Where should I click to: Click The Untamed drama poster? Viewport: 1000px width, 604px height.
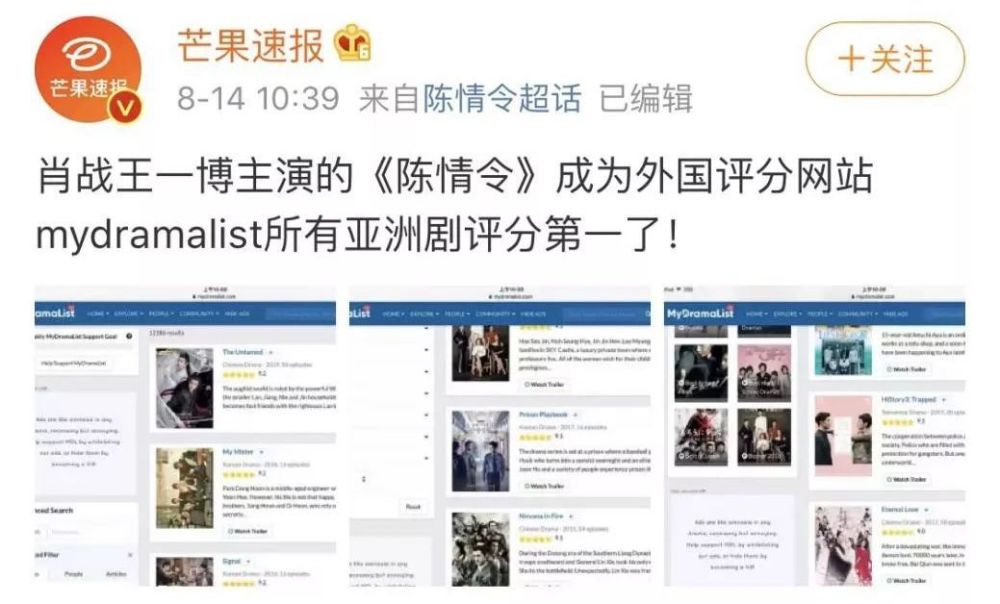tap(185, 388)
